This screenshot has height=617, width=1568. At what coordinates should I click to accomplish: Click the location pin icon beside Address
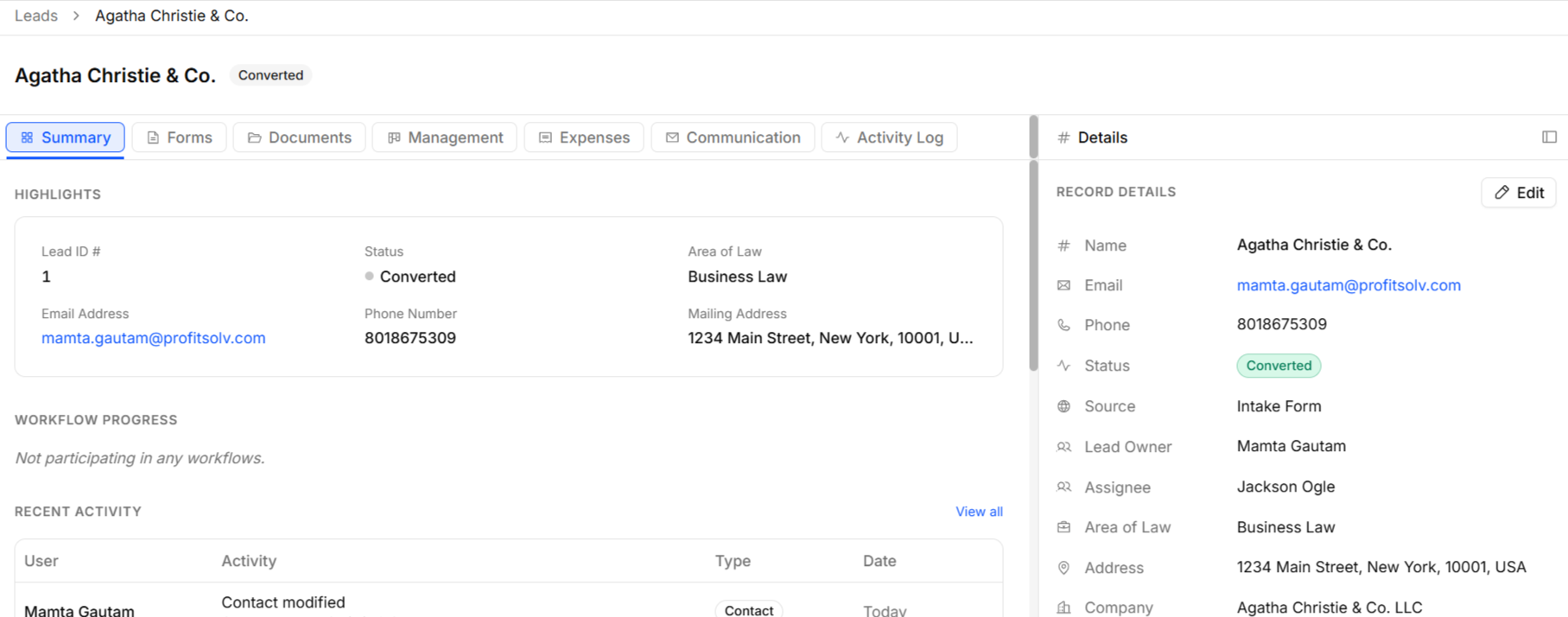[x=1063, y=568]
